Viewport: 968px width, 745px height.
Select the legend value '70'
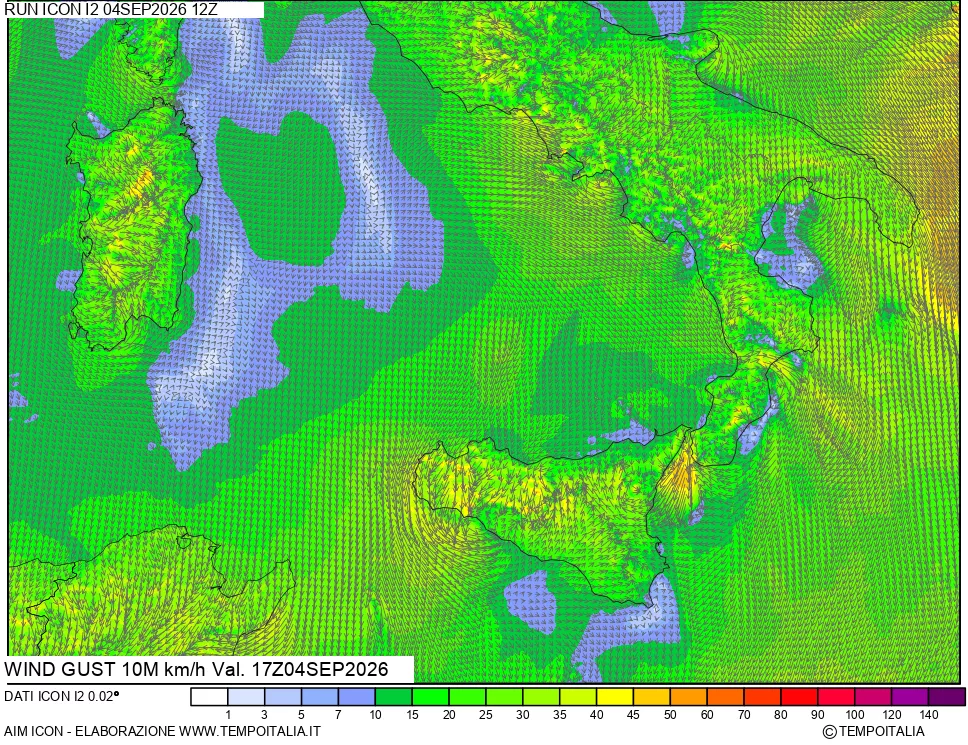pos(744,715)
